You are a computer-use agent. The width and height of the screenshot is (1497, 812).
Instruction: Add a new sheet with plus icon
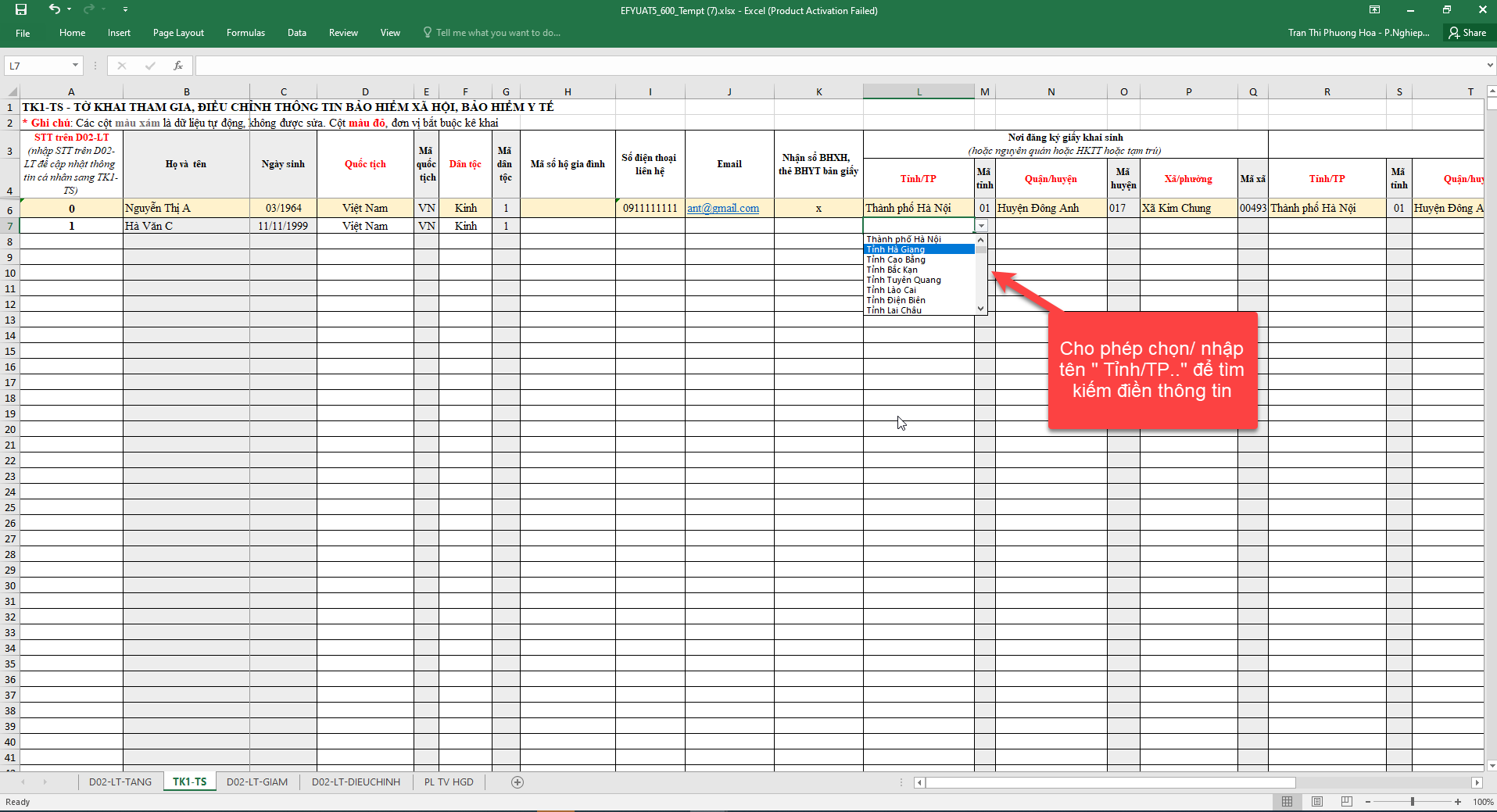coord(517,782)
